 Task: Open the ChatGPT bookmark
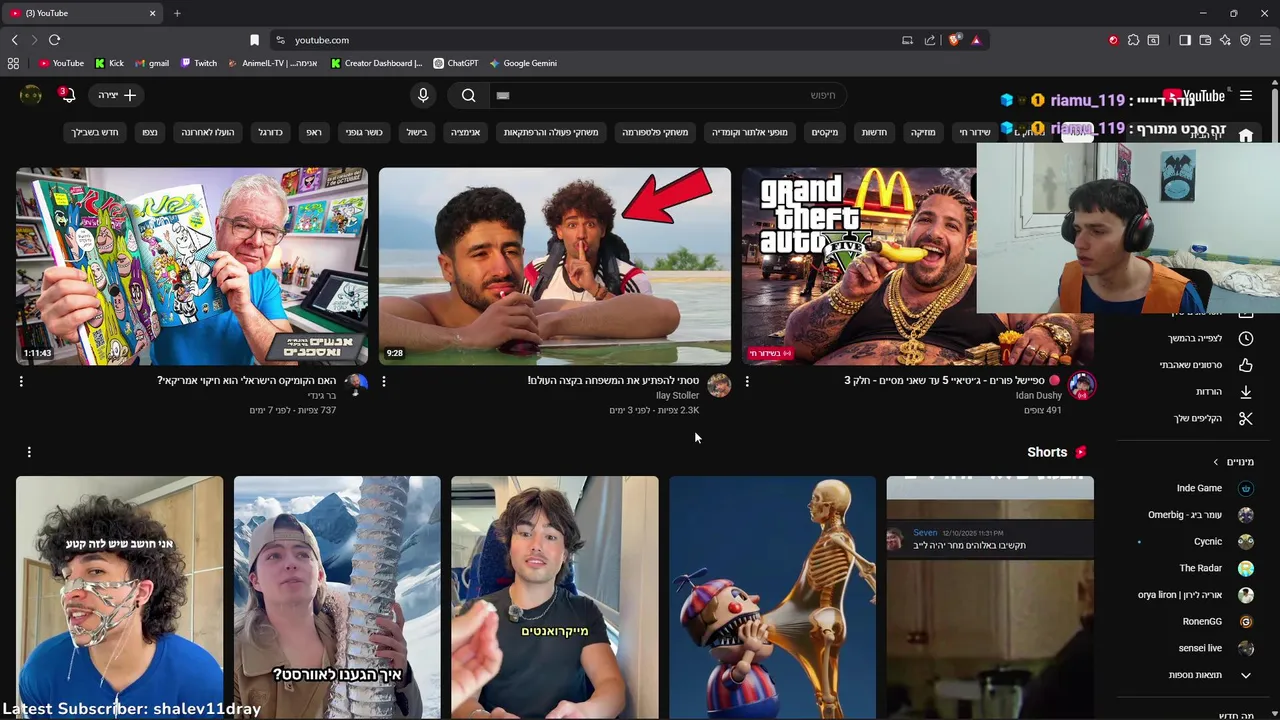pos(455,63)
